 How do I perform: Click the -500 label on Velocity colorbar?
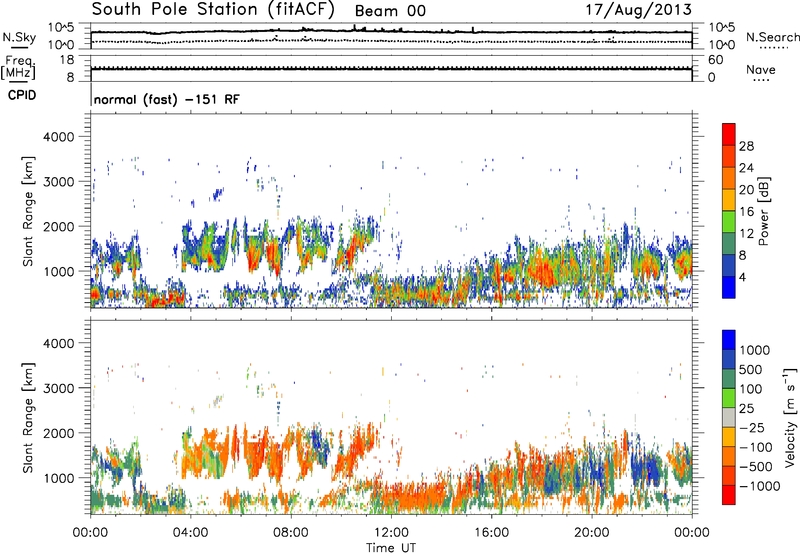[756, 467]
